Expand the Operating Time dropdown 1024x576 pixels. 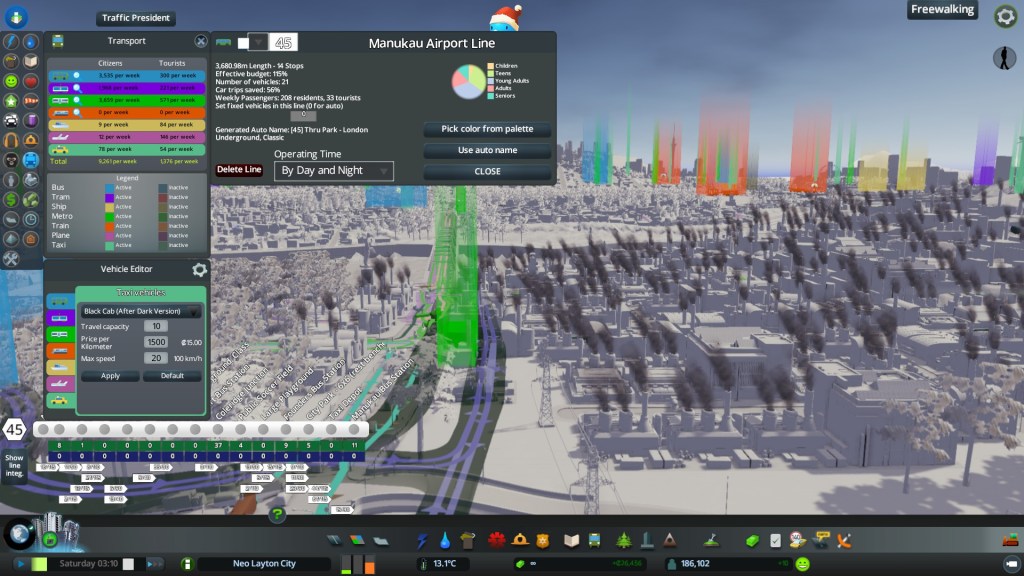(334, 171)
